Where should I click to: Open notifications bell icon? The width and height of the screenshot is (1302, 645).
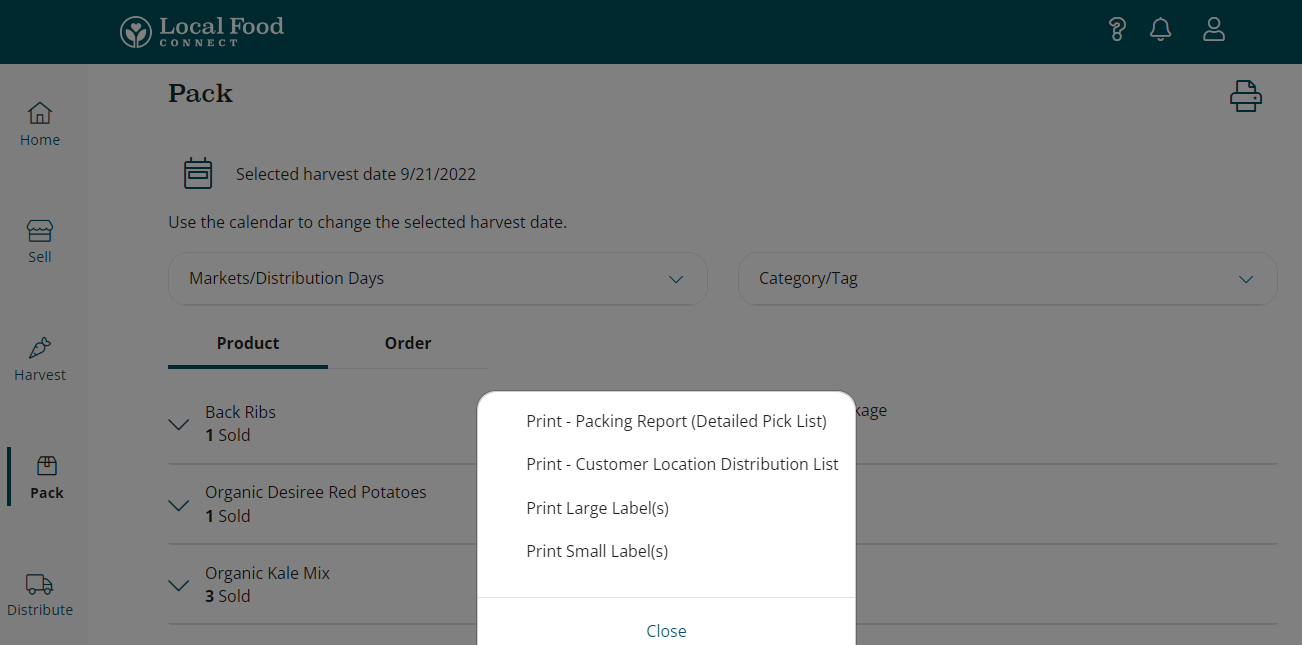point(1160,30)
